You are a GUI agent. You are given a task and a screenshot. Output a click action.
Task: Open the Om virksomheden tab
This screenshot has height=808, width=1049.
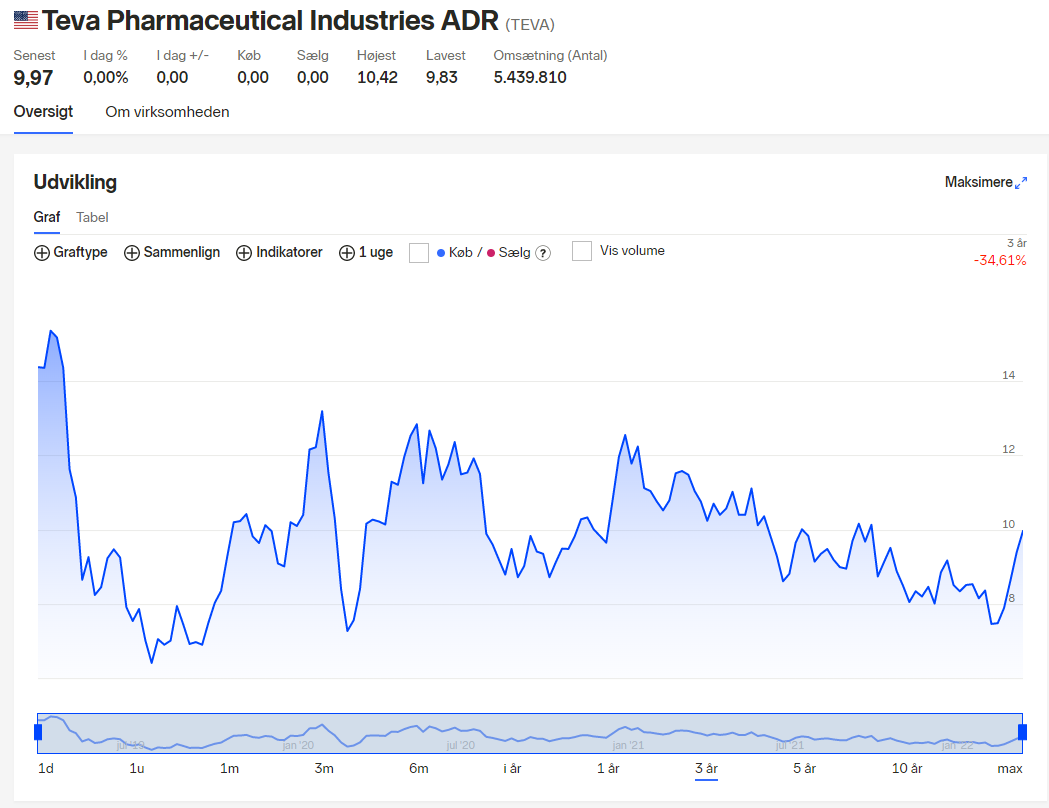pyautogui.click(x=167, y=112)
